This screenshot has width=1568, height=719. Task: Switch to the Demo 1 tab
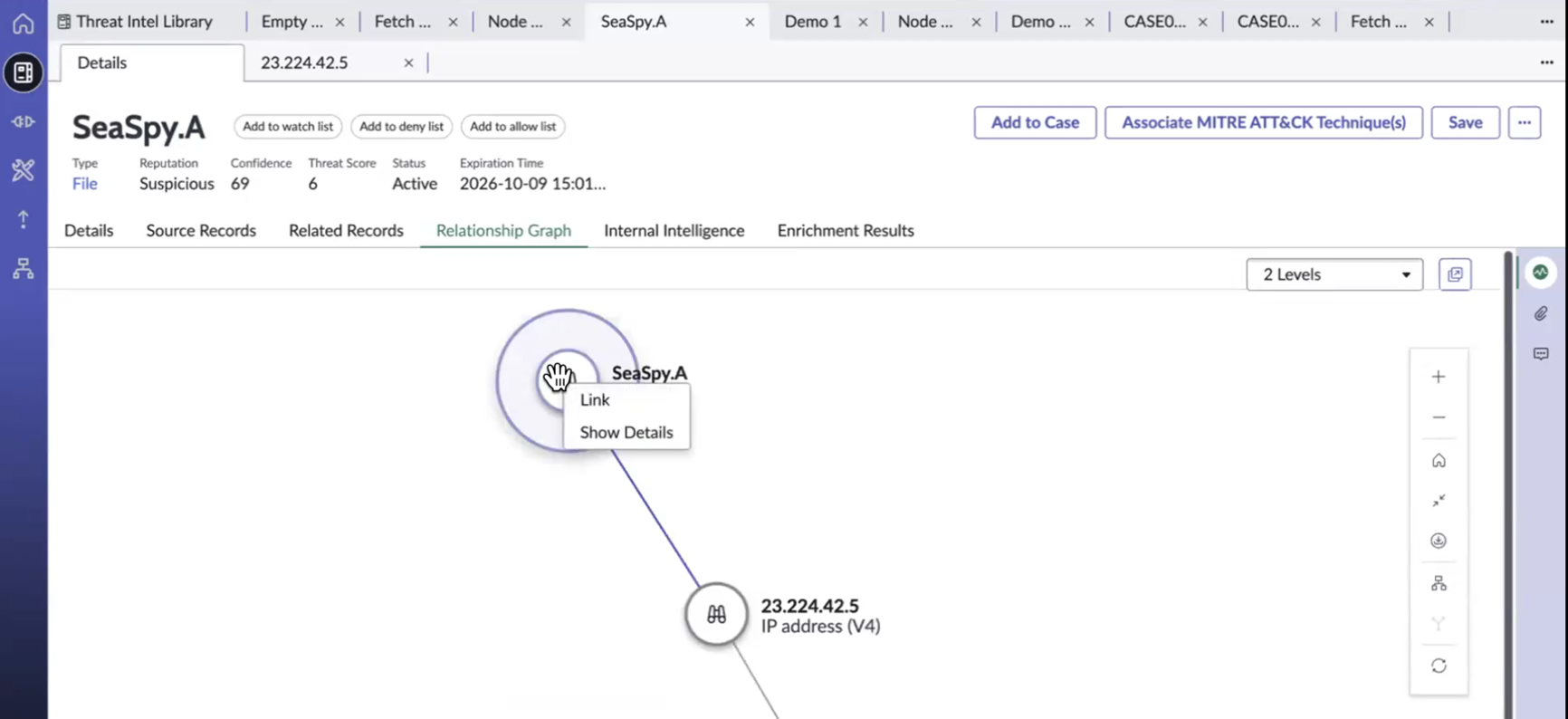coord(813,22)
